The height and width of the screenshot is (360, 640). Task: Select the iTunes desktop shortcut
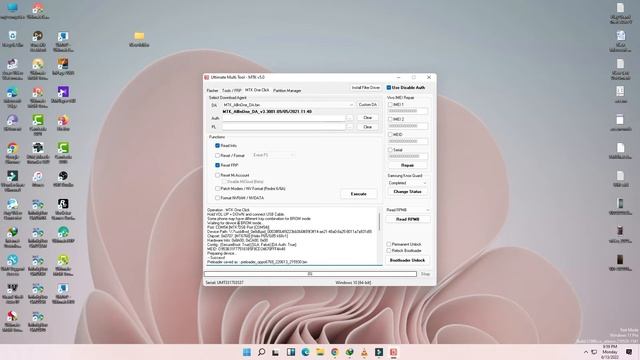(x=38, y=179)
